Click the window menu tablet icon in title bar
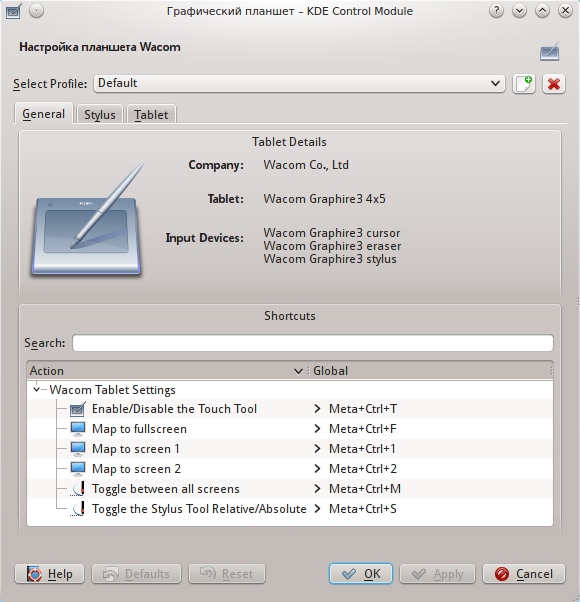The height and width of the screenshot is (602, 580). (x=13, y=11)
